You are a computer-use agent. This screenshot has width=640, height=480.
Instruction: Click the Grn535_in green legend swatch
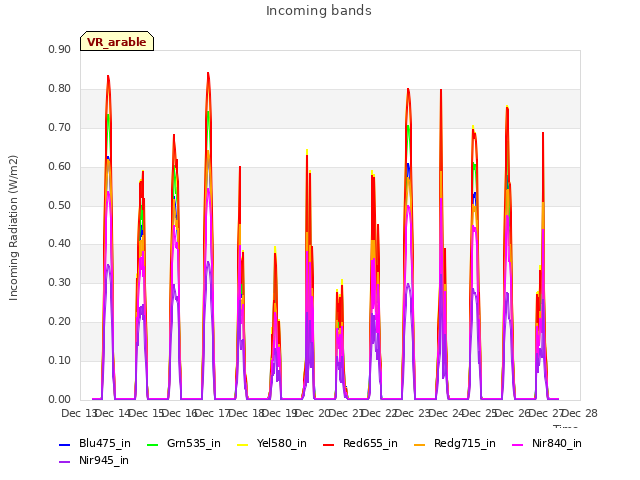pyautogui.click(x=152, y=444)
